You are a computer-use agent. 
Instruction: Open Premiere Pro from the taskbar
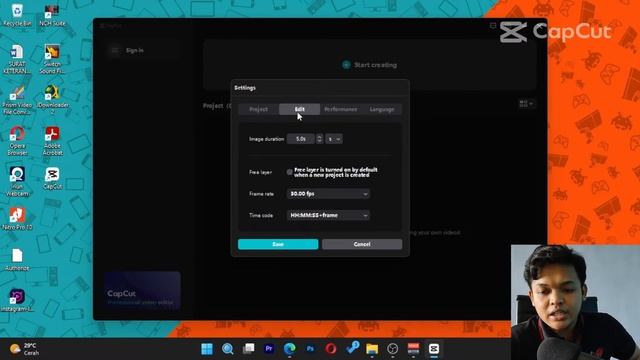tap(269, 349)
